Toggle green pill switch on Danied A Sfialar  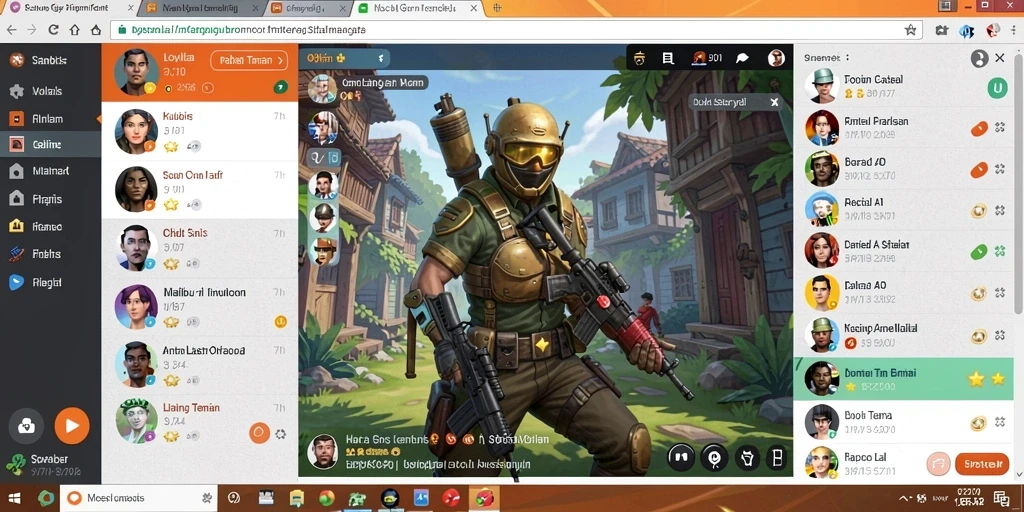[978, 251]
